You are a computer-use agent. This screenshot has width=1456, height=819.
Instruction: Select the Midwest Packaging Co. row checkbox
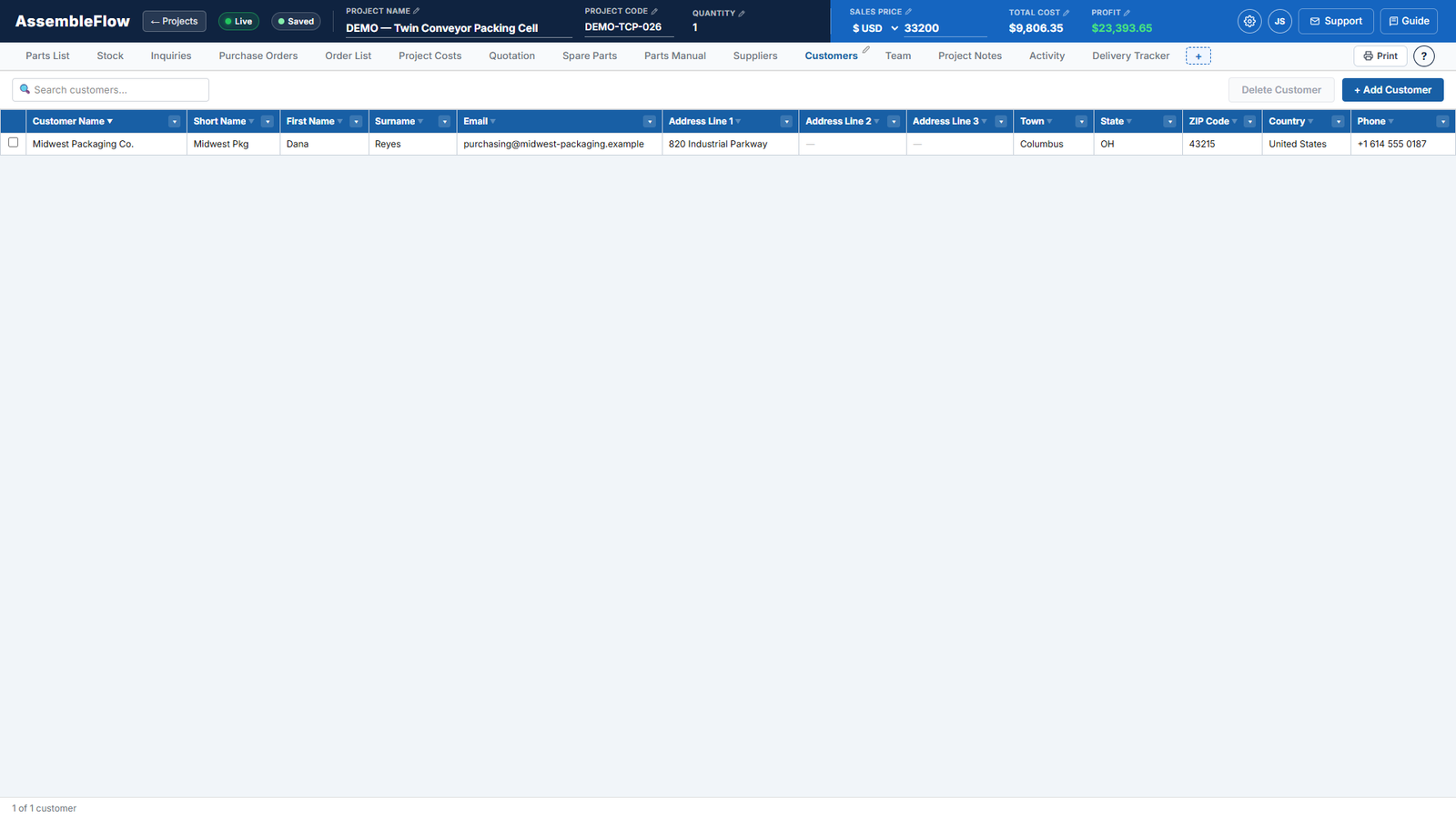point(13,143)
